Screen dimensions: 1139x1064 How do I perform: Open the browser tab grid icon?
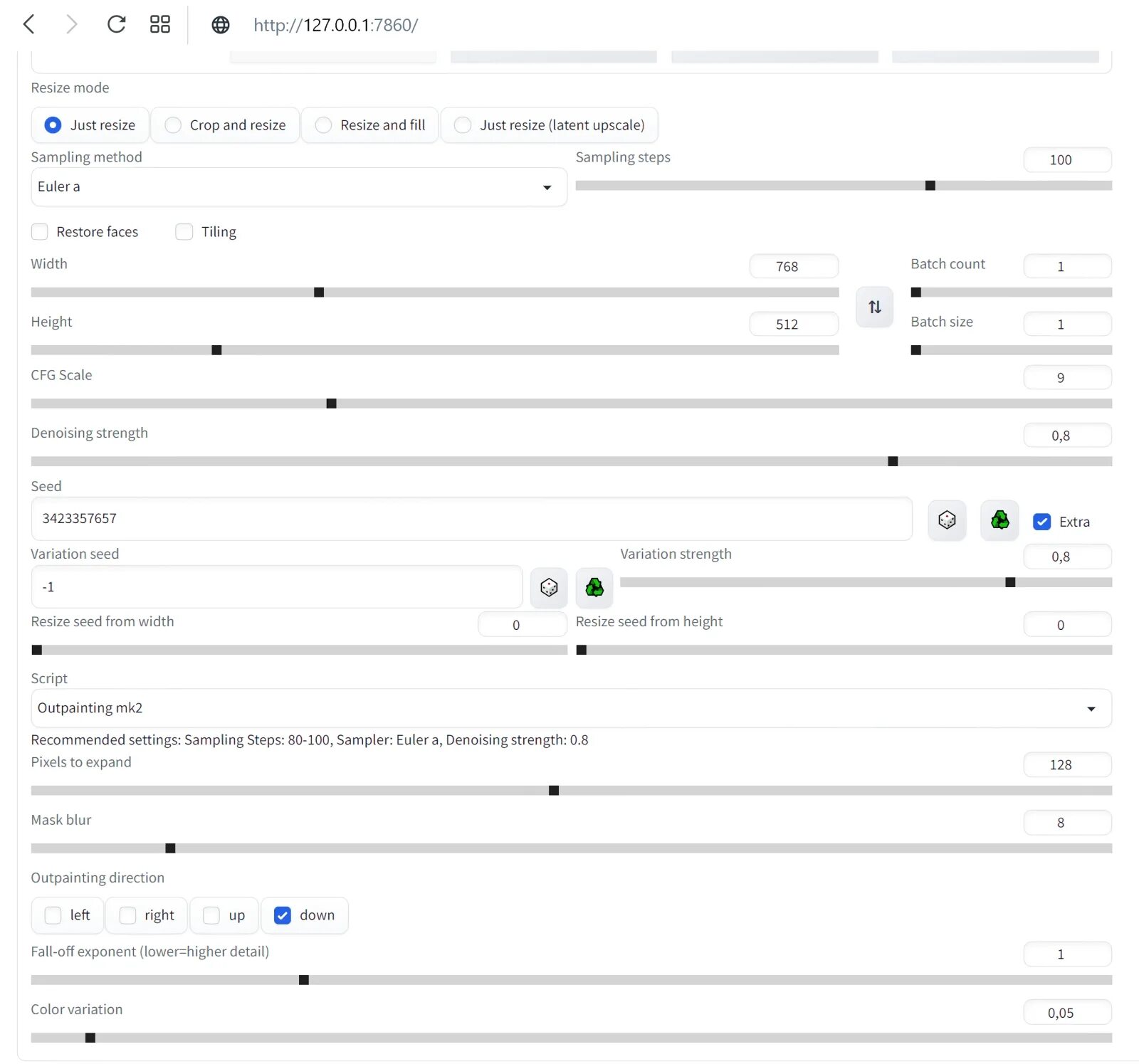coord(159,25)
